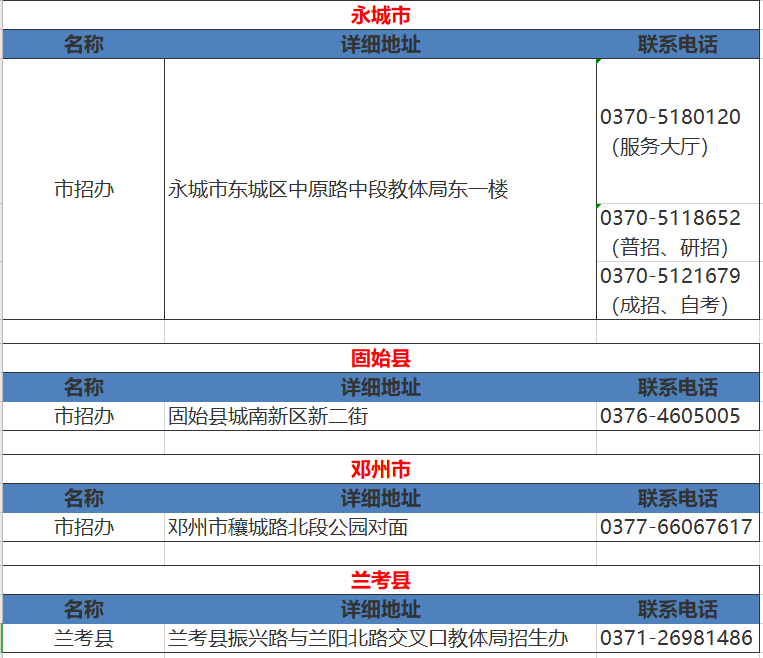Select phone cell 0371-26981486
Image resolution: width=763 pixels, height=658 pixels.
click(678, 638)
